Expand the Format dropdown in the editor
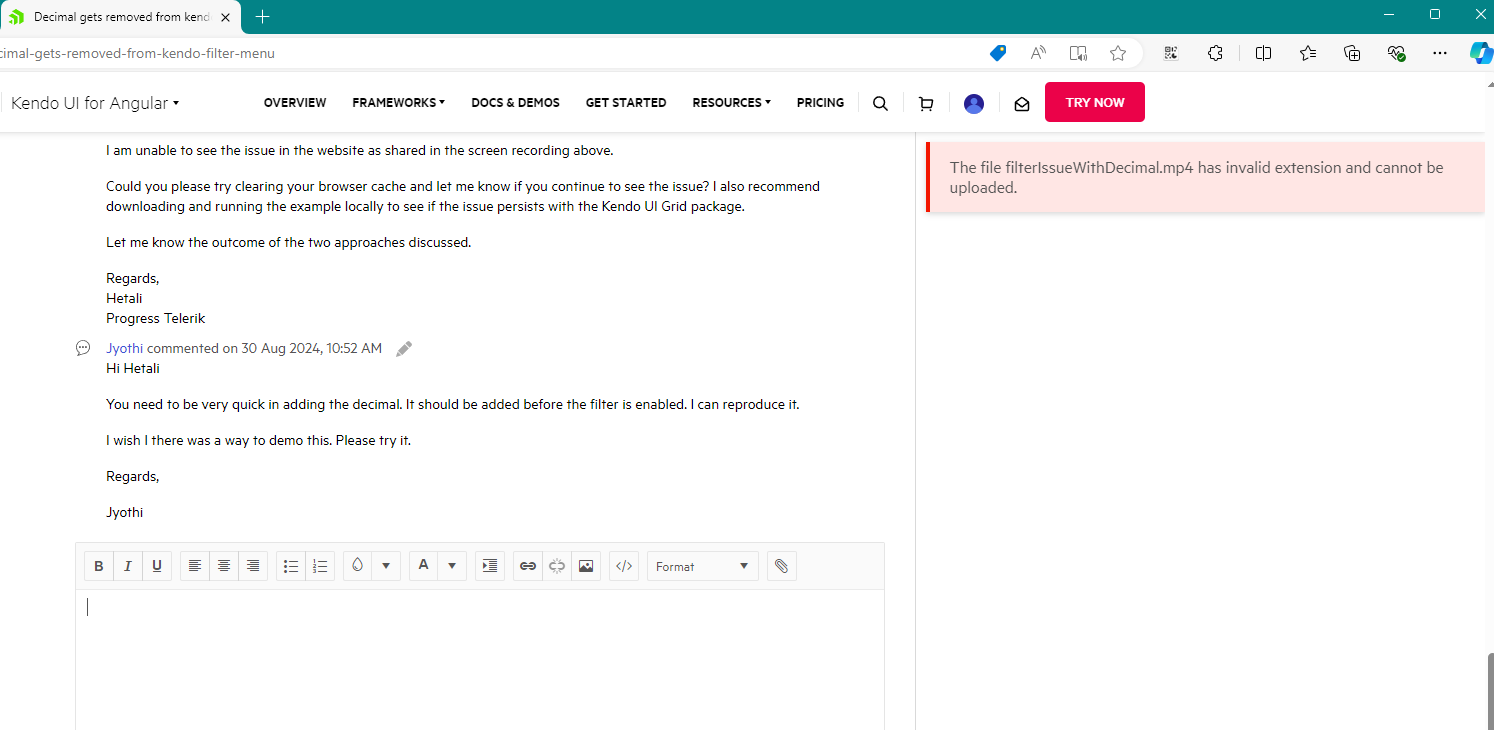The height and width of the screenshot is (730, 1494). 703,566
